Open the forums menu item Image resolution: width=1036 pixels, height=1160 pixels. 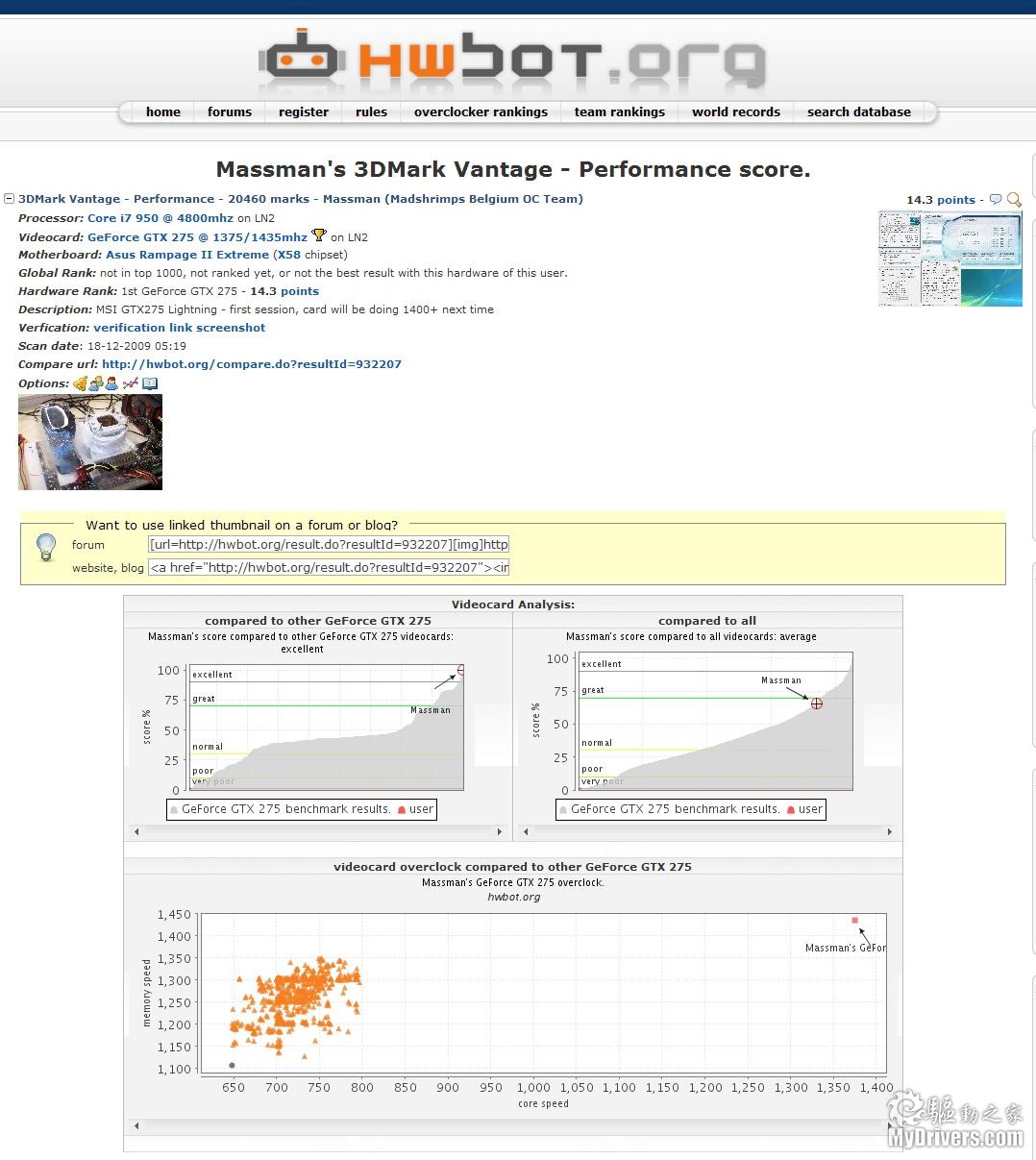230,112
